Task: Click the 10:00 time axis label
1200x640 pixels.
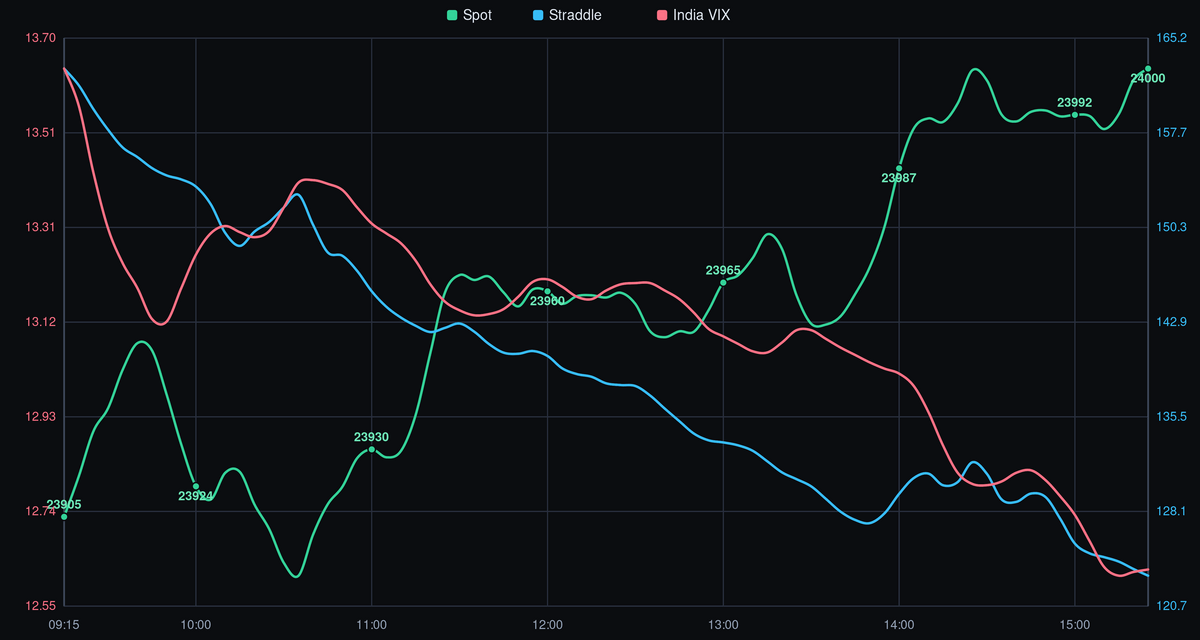Action: point(196,625)
